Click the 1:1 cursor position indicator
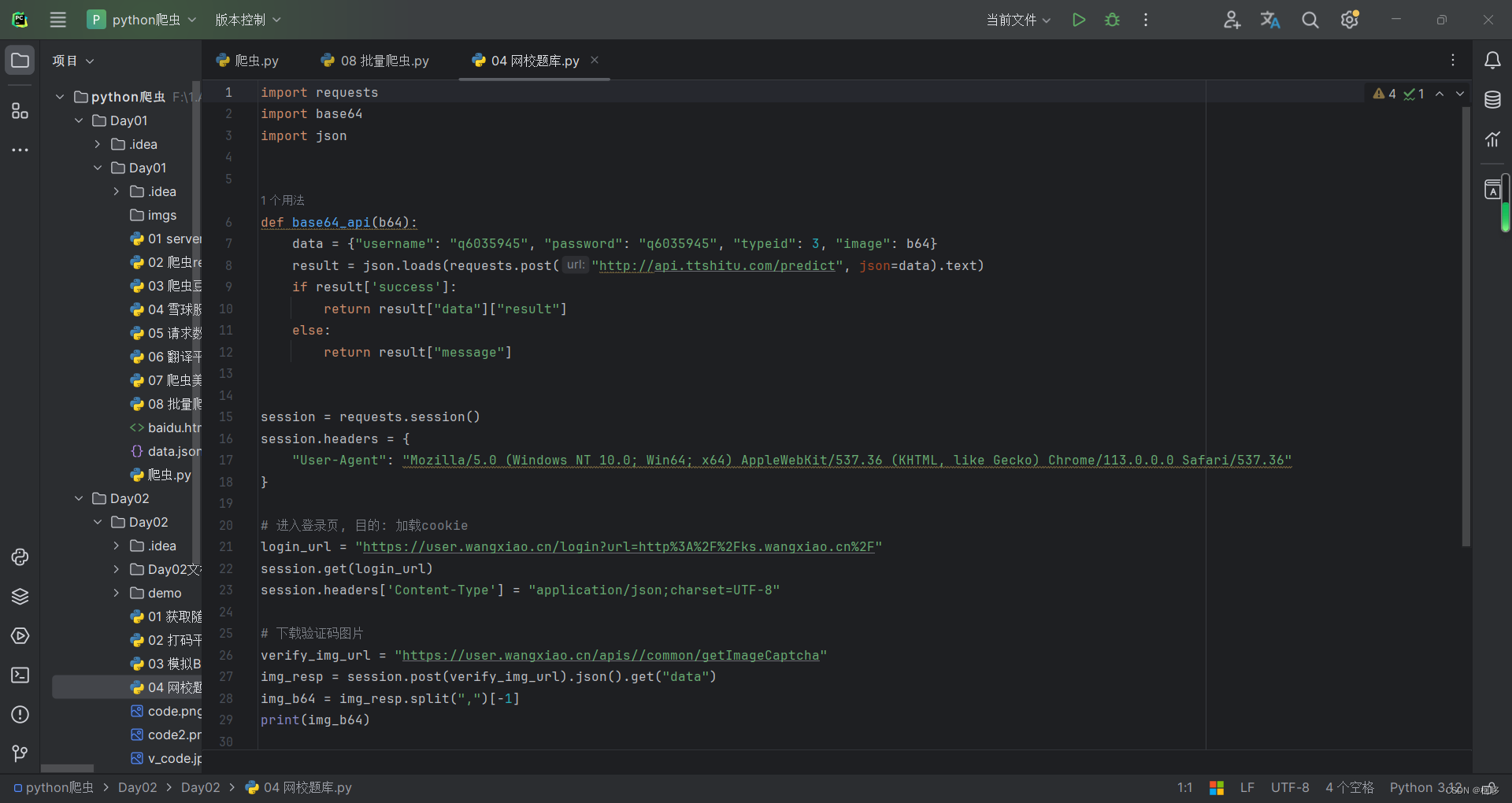Viewport: 1512px width, 803px height. [1185, 787]
